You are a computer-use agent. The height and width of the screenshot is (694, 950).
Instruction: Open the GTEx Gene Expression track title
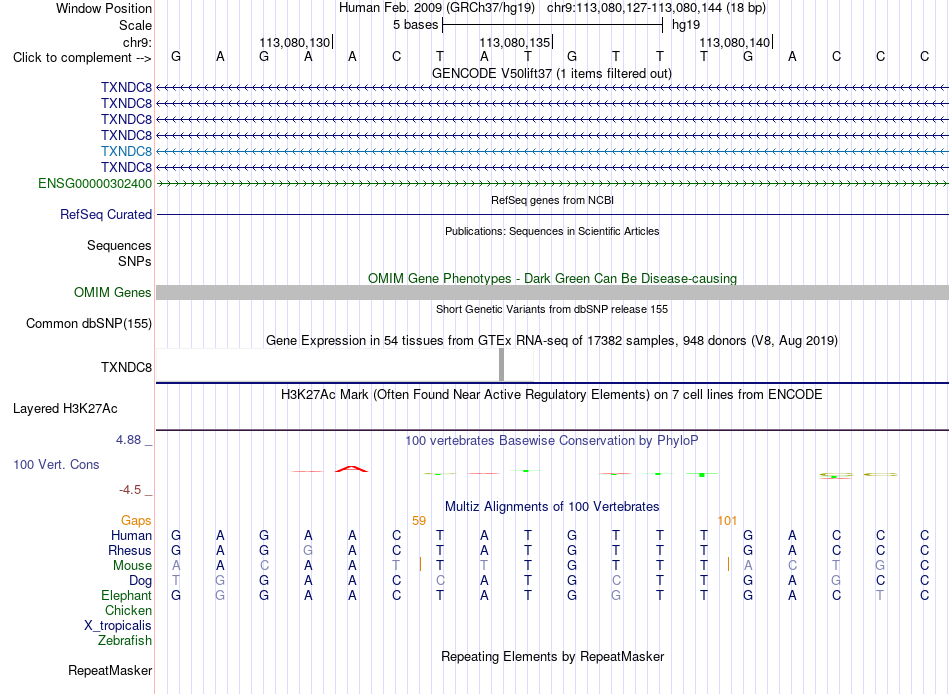(x=552, y=341)
